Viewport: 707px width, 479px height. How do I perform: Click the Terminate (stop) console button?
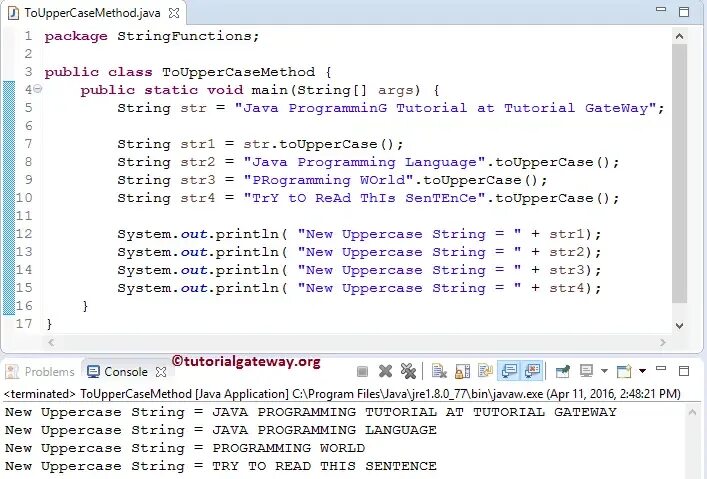362,372
